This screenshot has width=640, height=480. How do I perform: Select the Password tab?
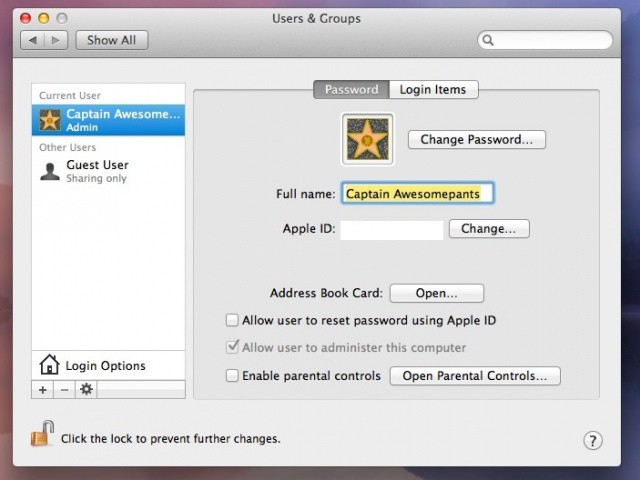351,89
